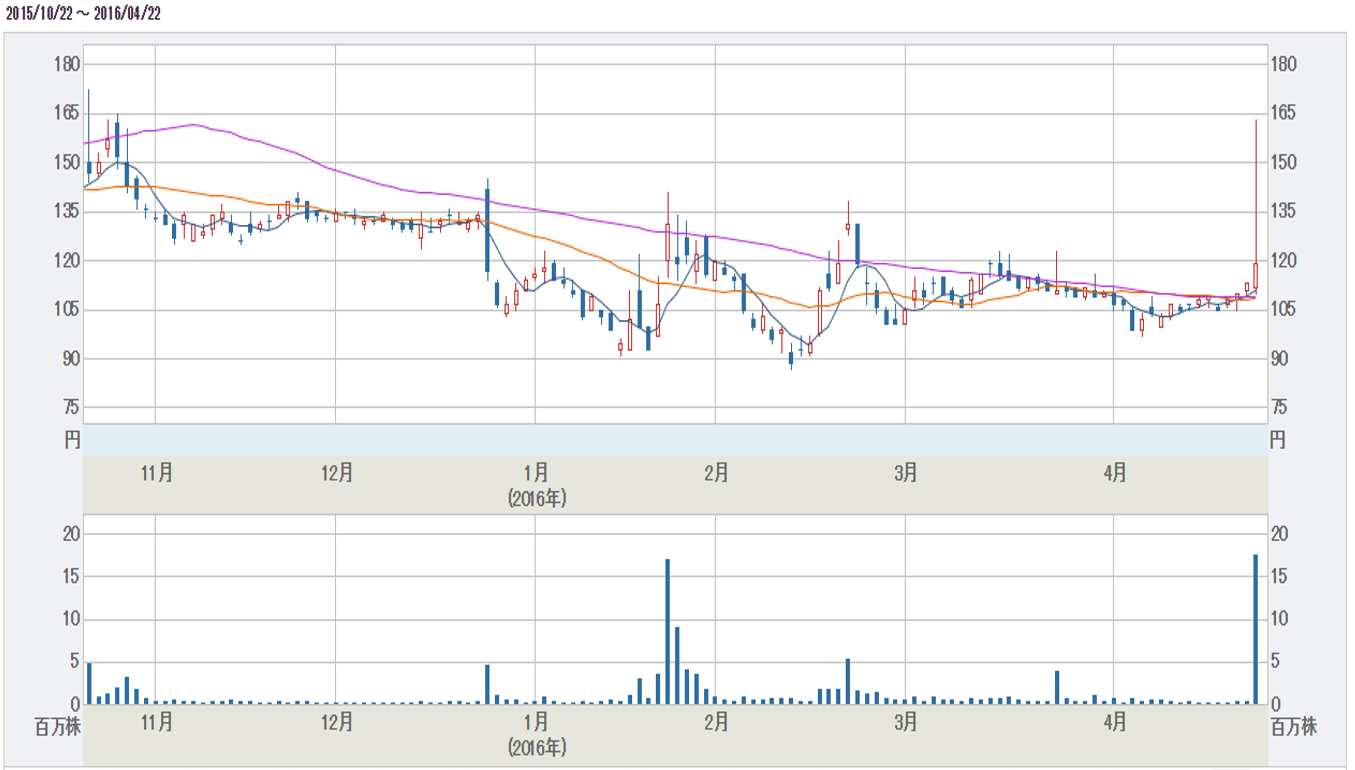Click the 15 label on the right volume axis
The image size is (1355, 770).
click(x=1279, y=577)
